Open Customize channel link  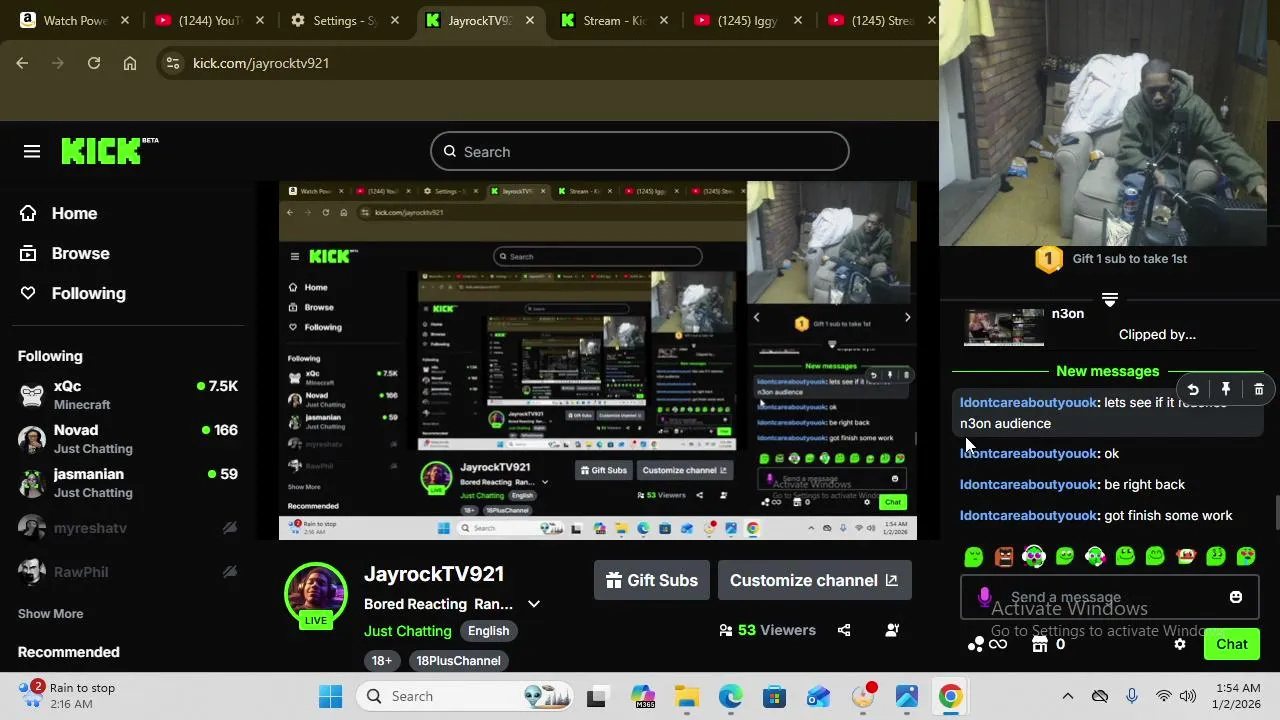click(814, 580)
